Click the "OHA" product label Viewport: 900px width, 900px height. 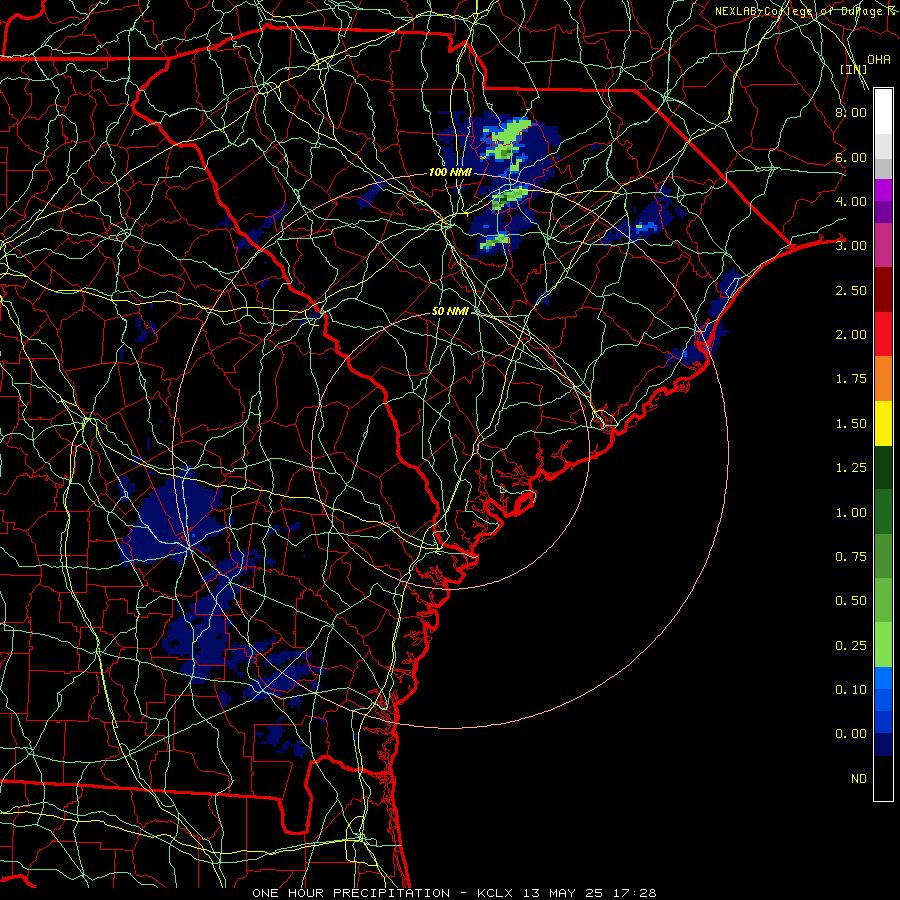(879, 60)
